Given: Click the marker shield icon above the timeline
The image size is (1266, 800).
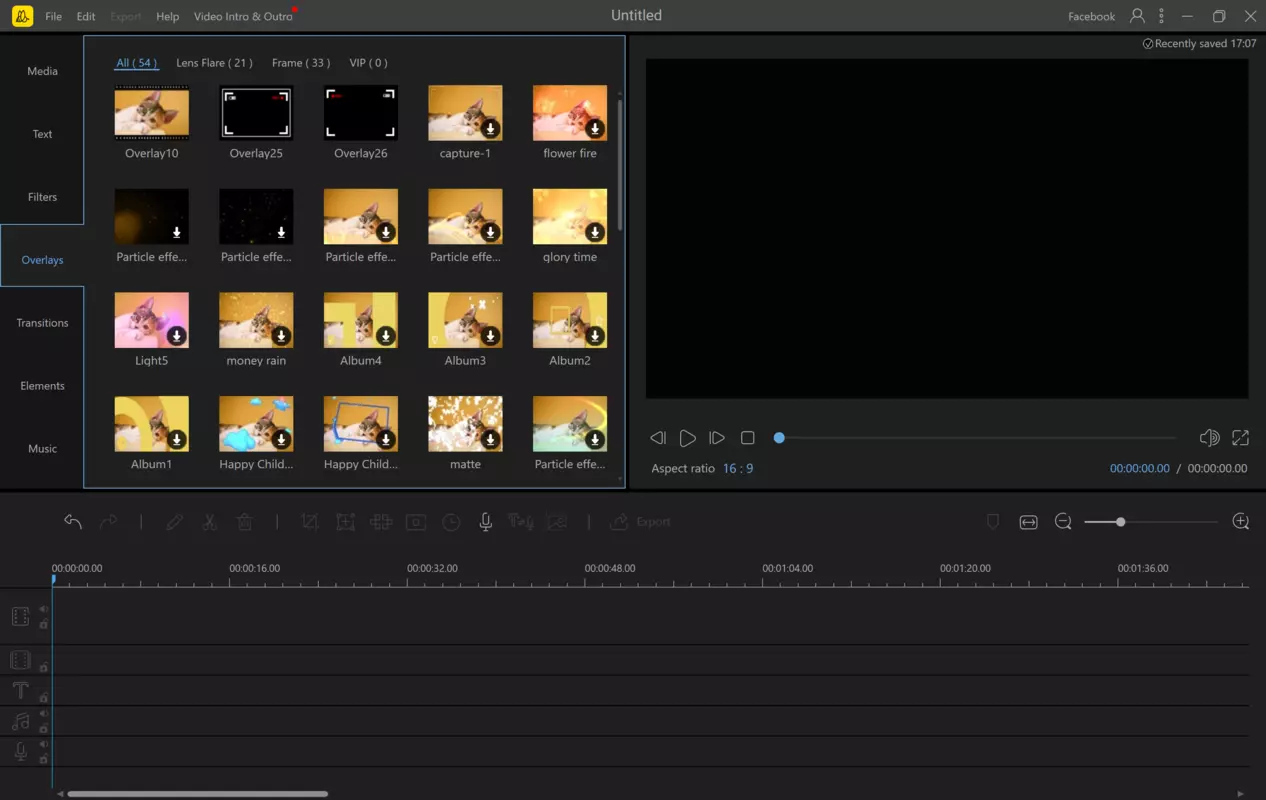Looking at the screenshot, I should [993, 521].
